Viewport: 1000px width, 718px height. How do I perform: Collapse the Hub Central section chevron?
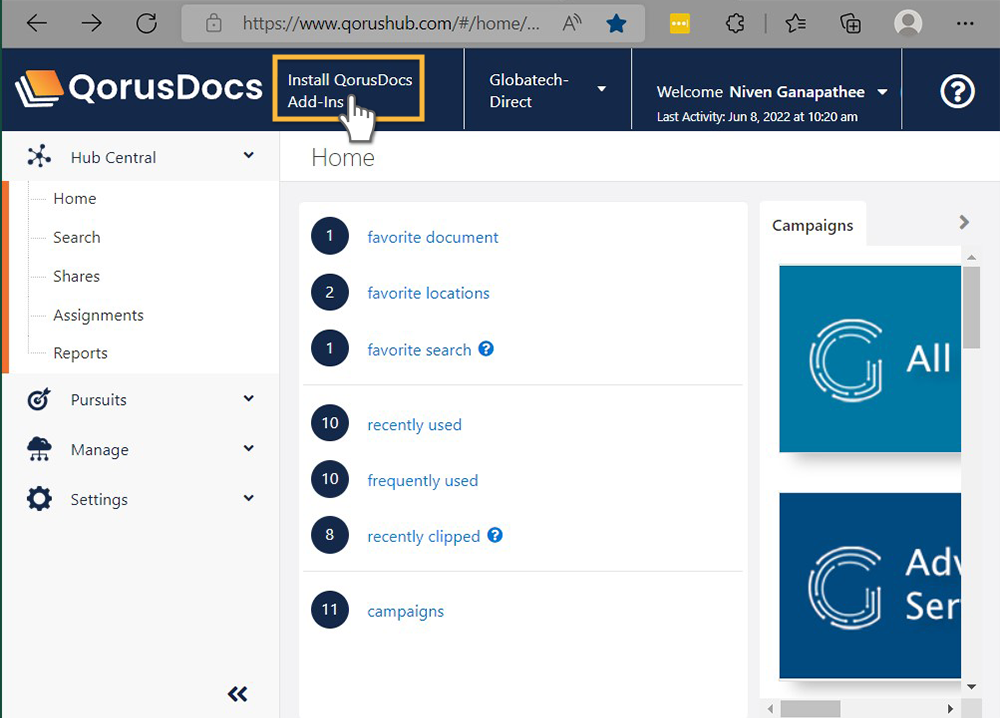[x=249, y=155]
